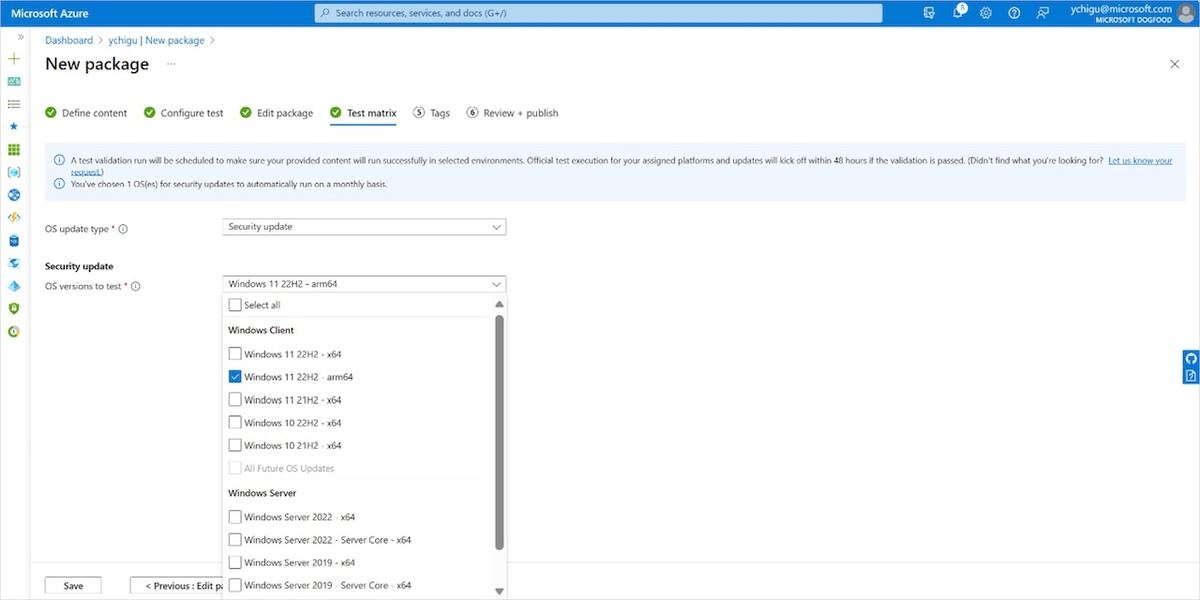Open the lightning bolt function app icon
Viewport: 1200px width, 600px height.
point(14,218)
